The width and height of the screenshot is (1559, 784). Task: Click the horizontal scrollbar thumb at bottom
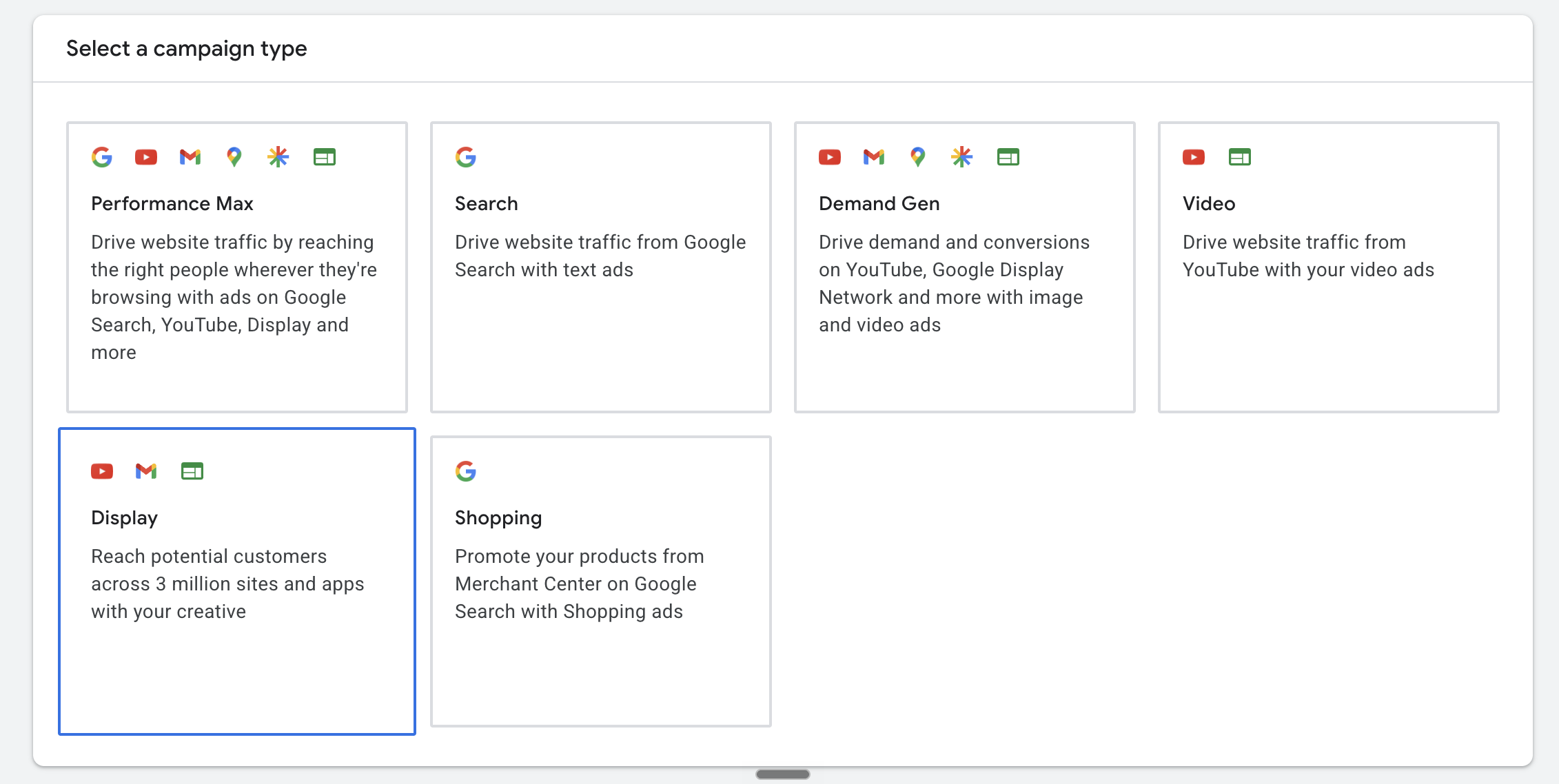(783, 774)
